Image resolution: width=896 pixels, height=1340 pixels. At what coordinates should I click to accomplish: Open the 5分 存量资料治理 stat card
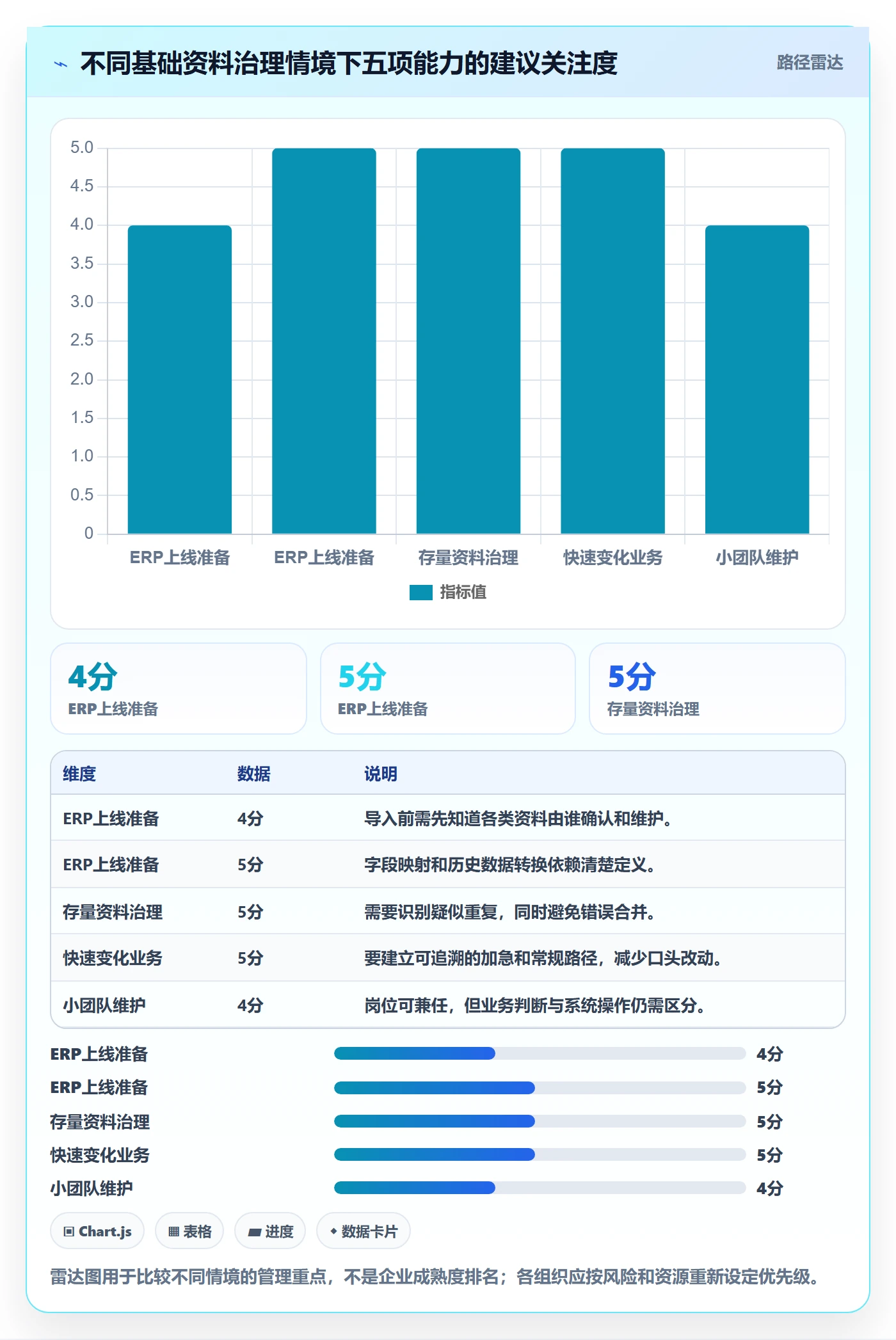[717, 689]
